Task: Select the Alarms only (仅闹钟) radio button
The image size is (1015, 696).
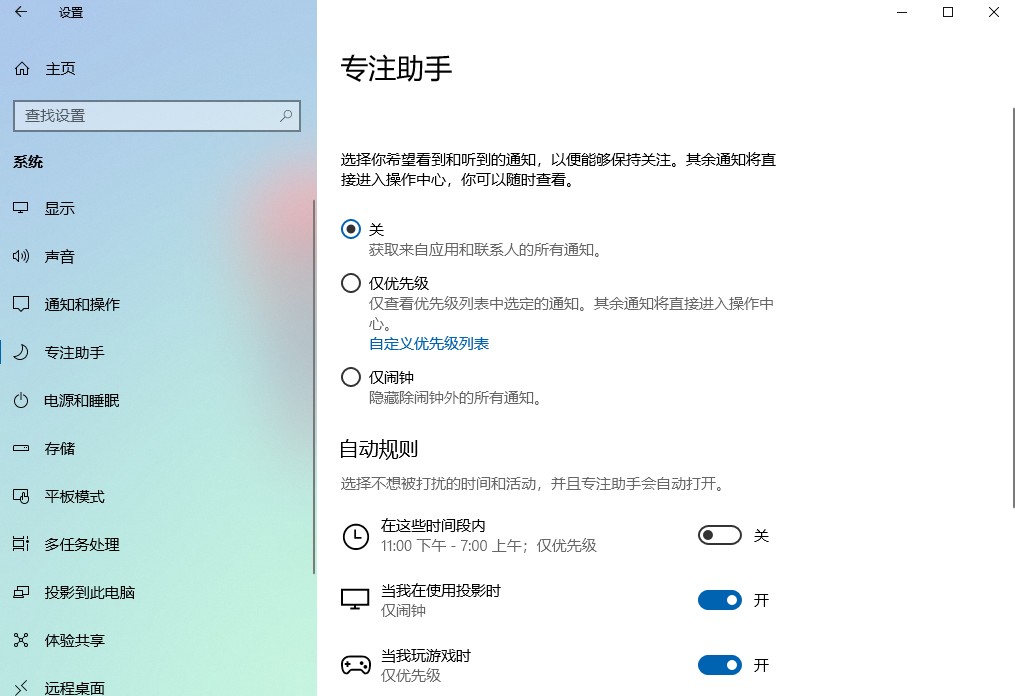Action: [351, 377]
